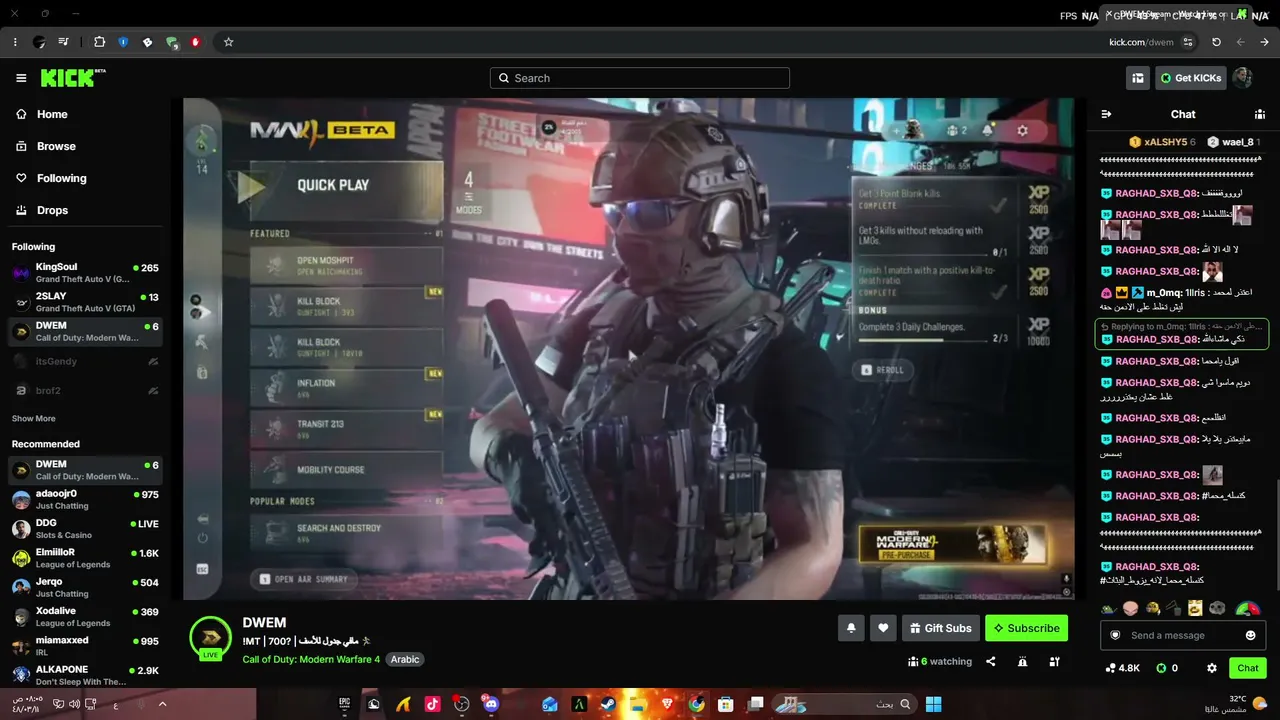Open the browser extensions puzzle icon

99,42
